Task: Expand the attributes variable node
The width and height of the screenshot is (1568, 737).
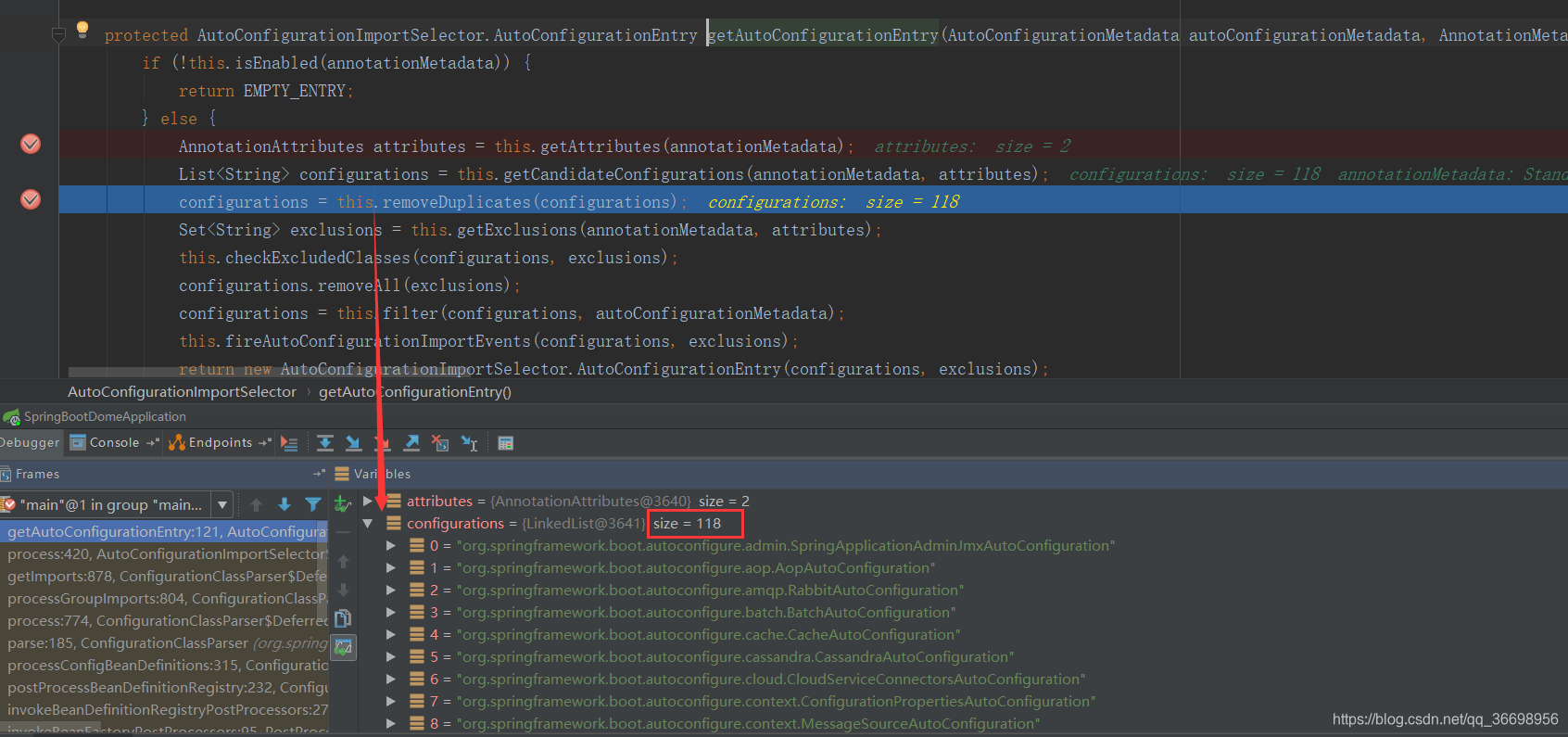Action: [x=368, y=501]
